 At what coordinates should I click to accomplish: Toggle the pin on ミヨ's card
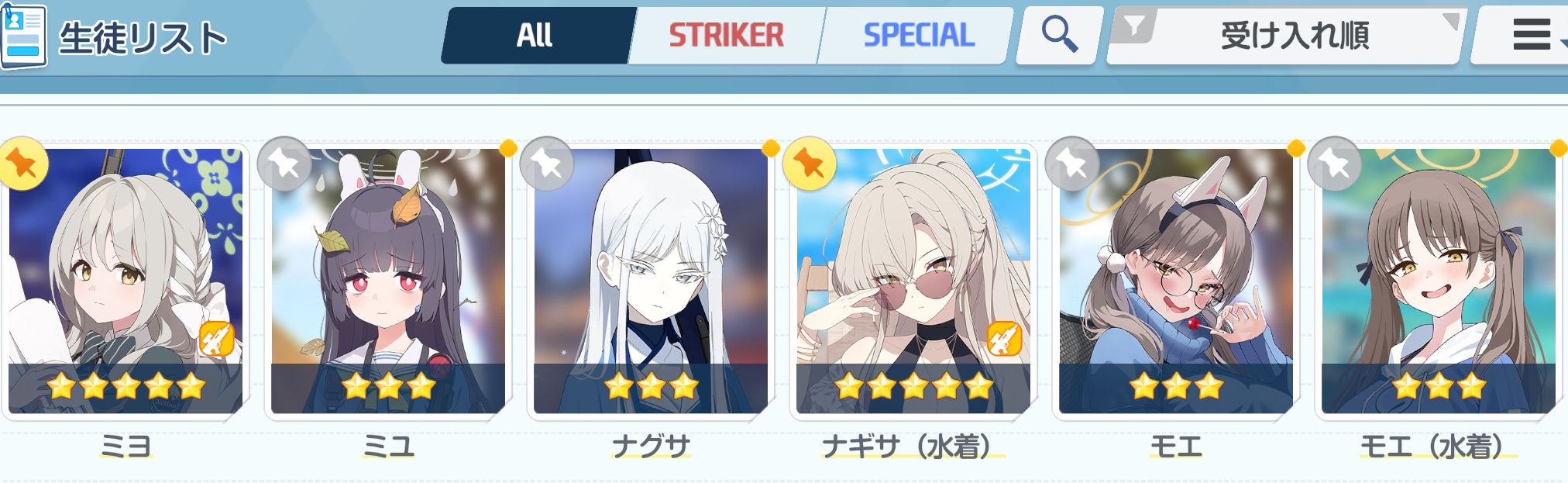tap(22, 164)
